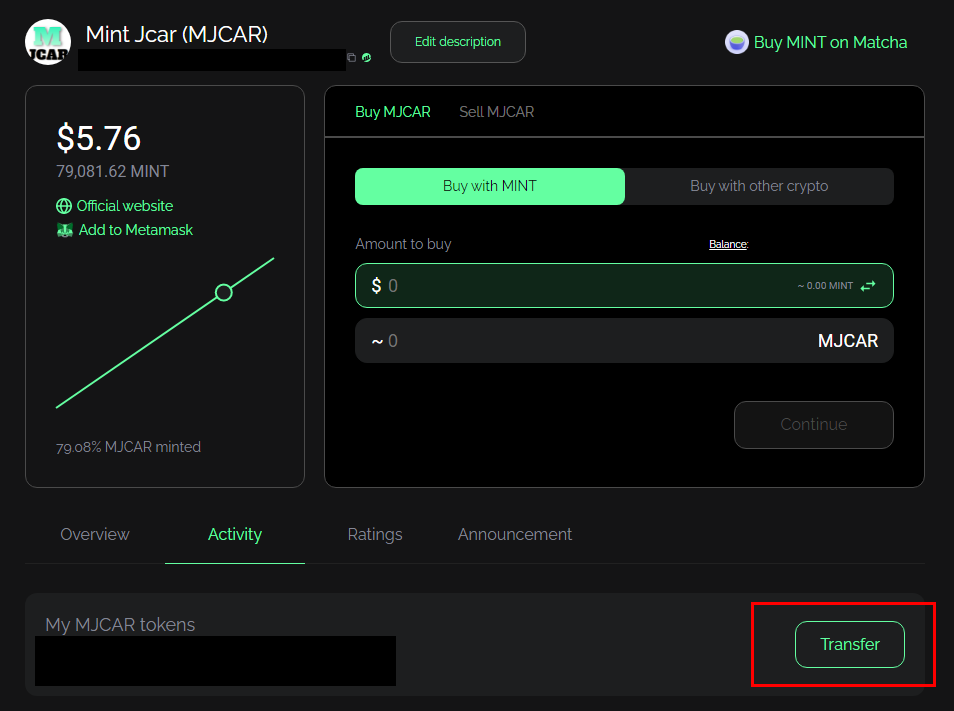The height and width of the screenshot is (711, 954).
Task: Click the 79.08% MJCAR minted text
Action: tap(128, 447)
